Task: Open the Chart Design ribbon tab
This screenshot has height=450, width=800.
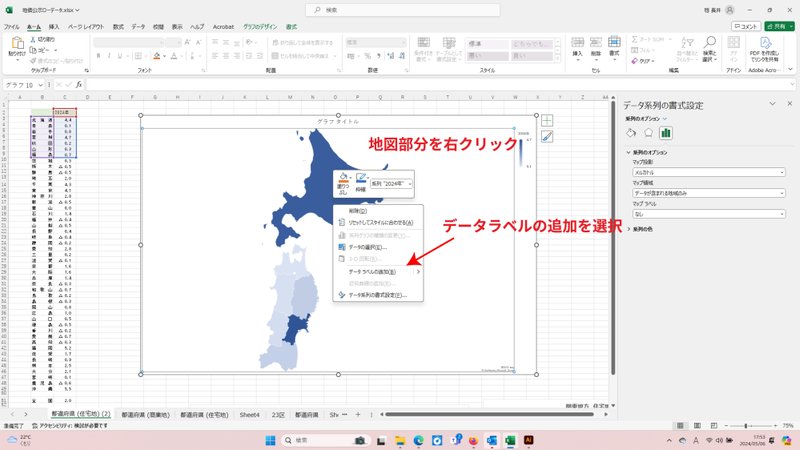Action: (x=260, y=27)
